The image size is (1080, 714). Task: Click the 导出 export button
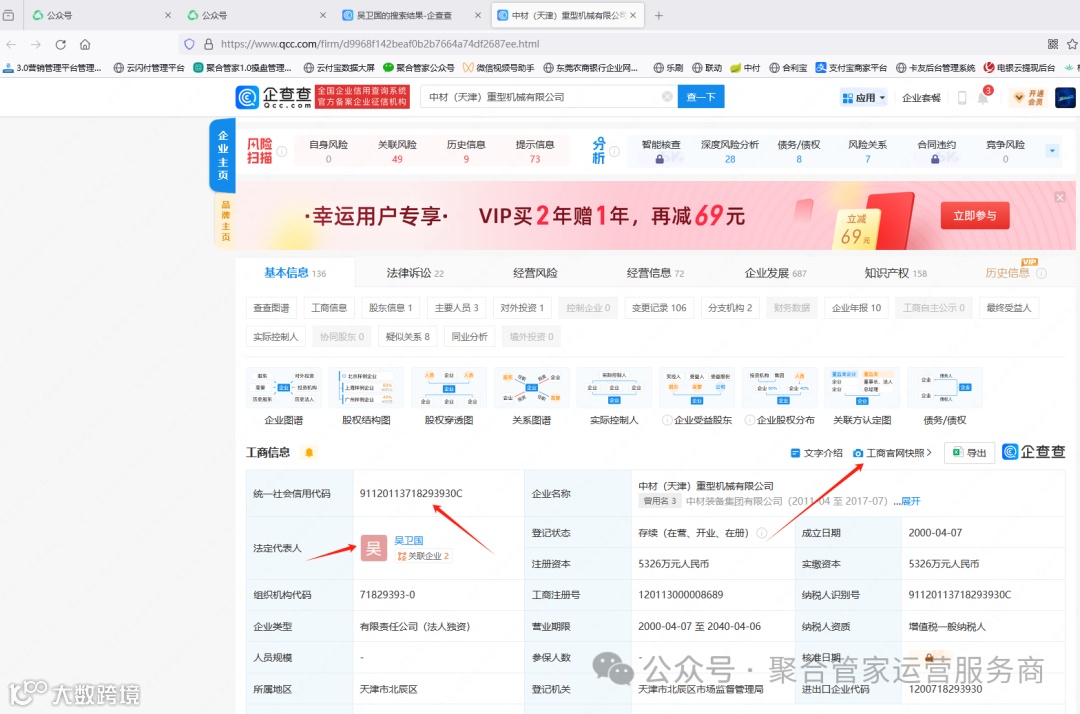(x=969, y=452)
